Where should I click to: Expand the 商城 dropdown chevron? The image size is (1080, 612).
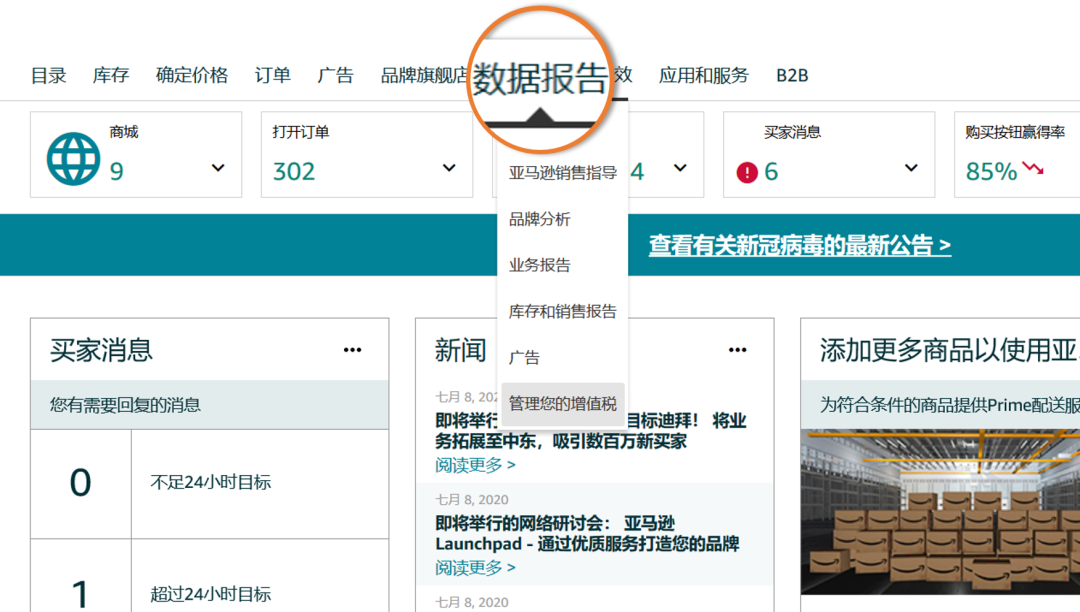click(218, 168)
